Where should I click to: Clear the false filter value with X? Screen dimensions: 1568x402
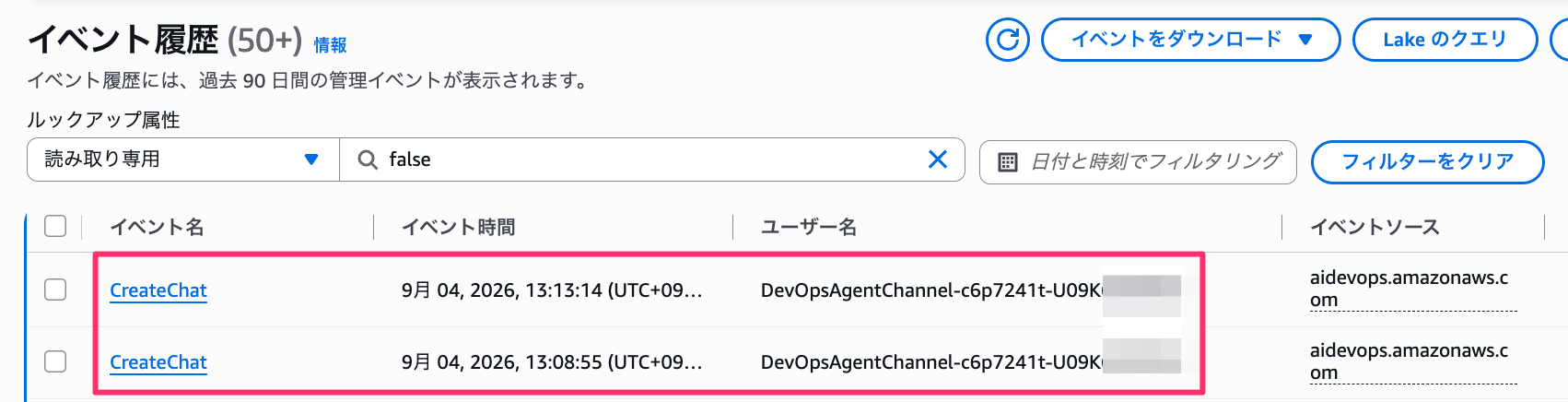tap(938, 160)
